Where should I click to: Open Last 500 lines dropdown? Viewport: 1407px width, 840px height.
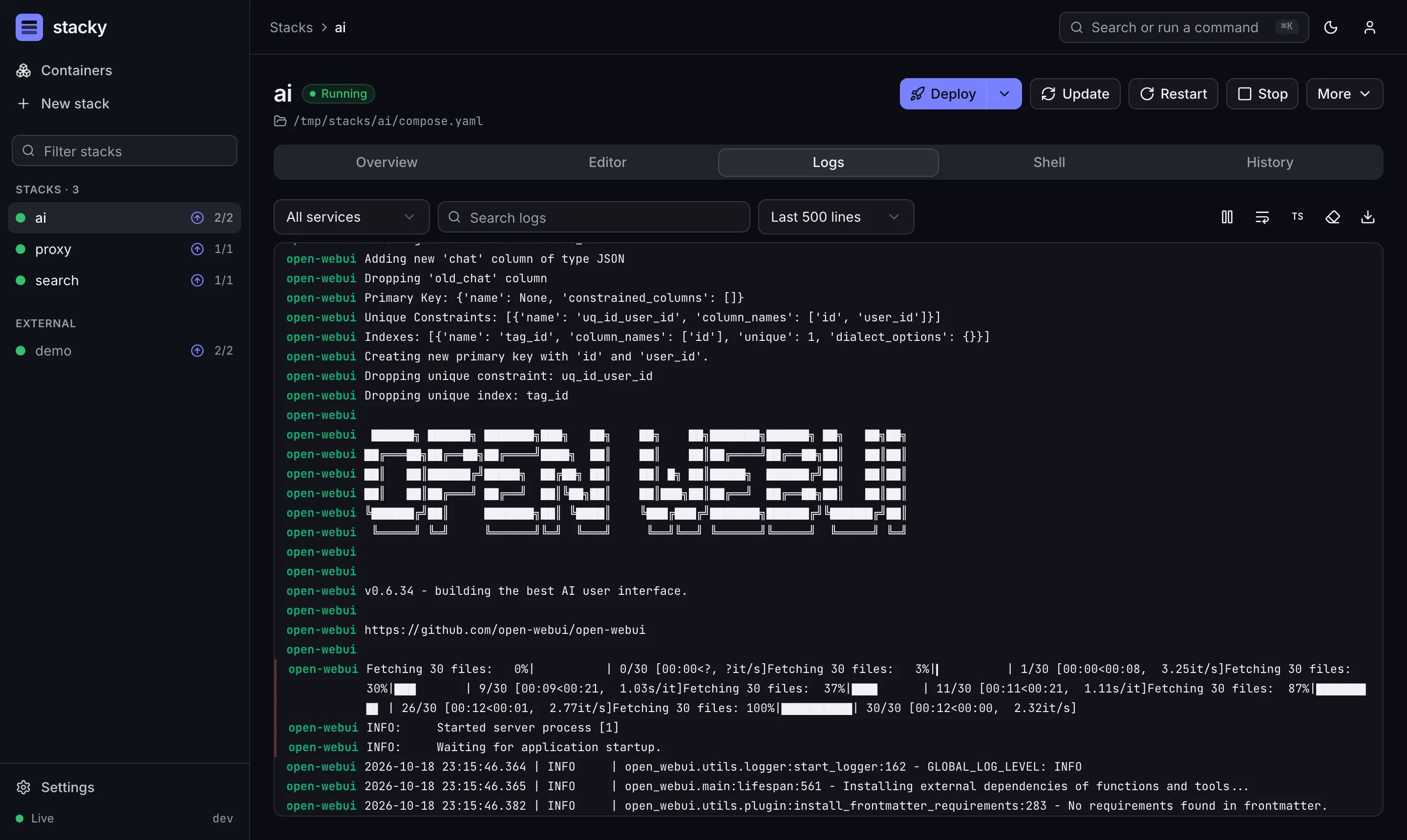836,217
